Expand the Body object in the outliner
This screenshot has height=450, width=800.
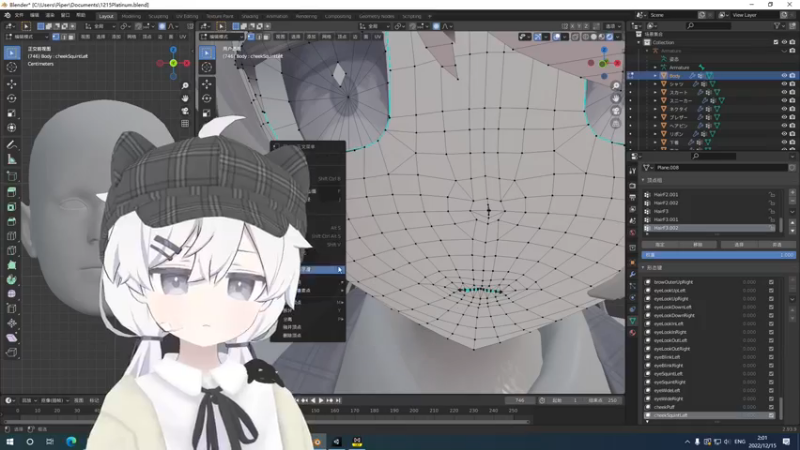point(656,76)
